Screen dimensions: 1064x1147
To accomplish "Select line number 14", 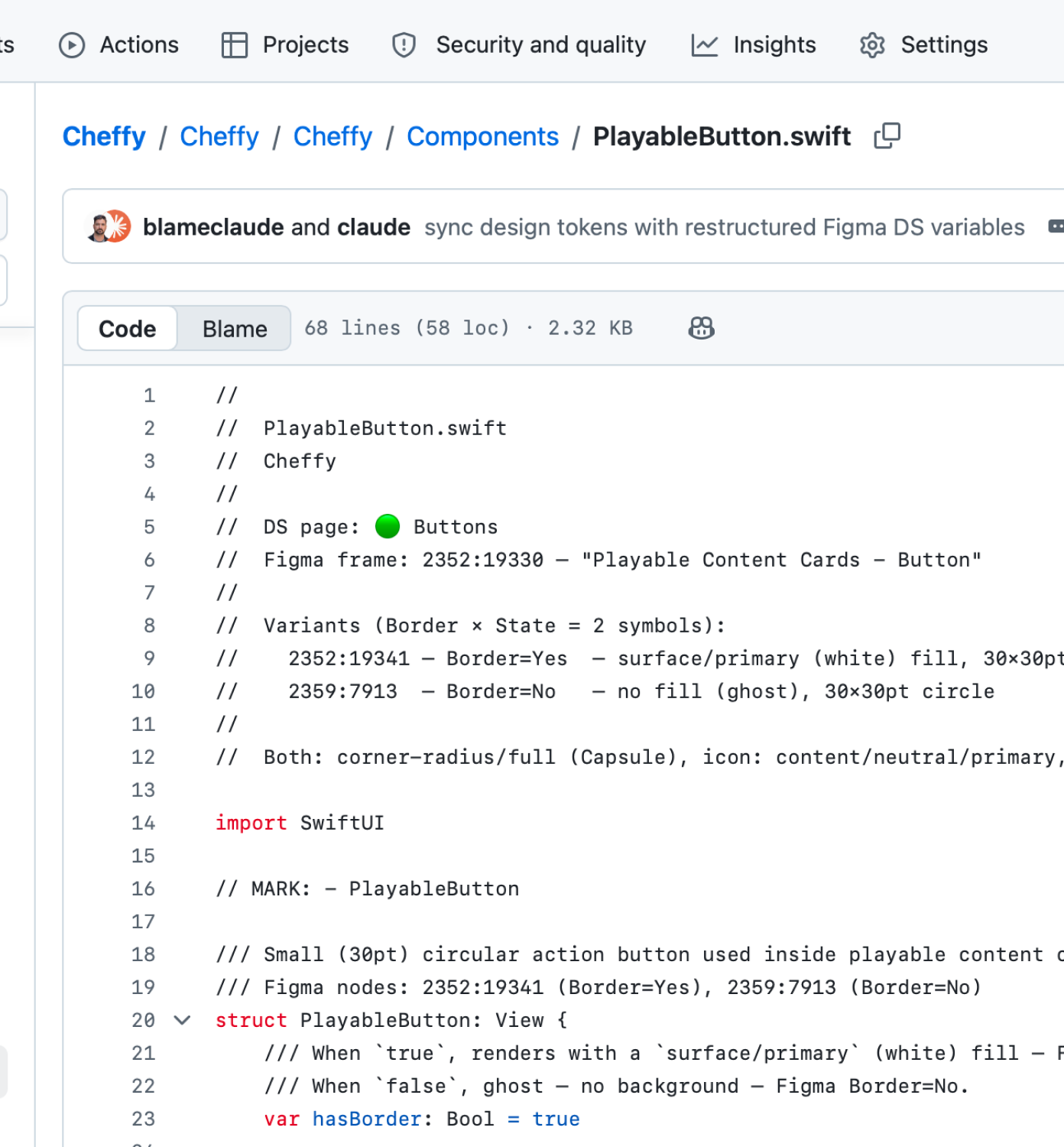I will pos(143,823).
